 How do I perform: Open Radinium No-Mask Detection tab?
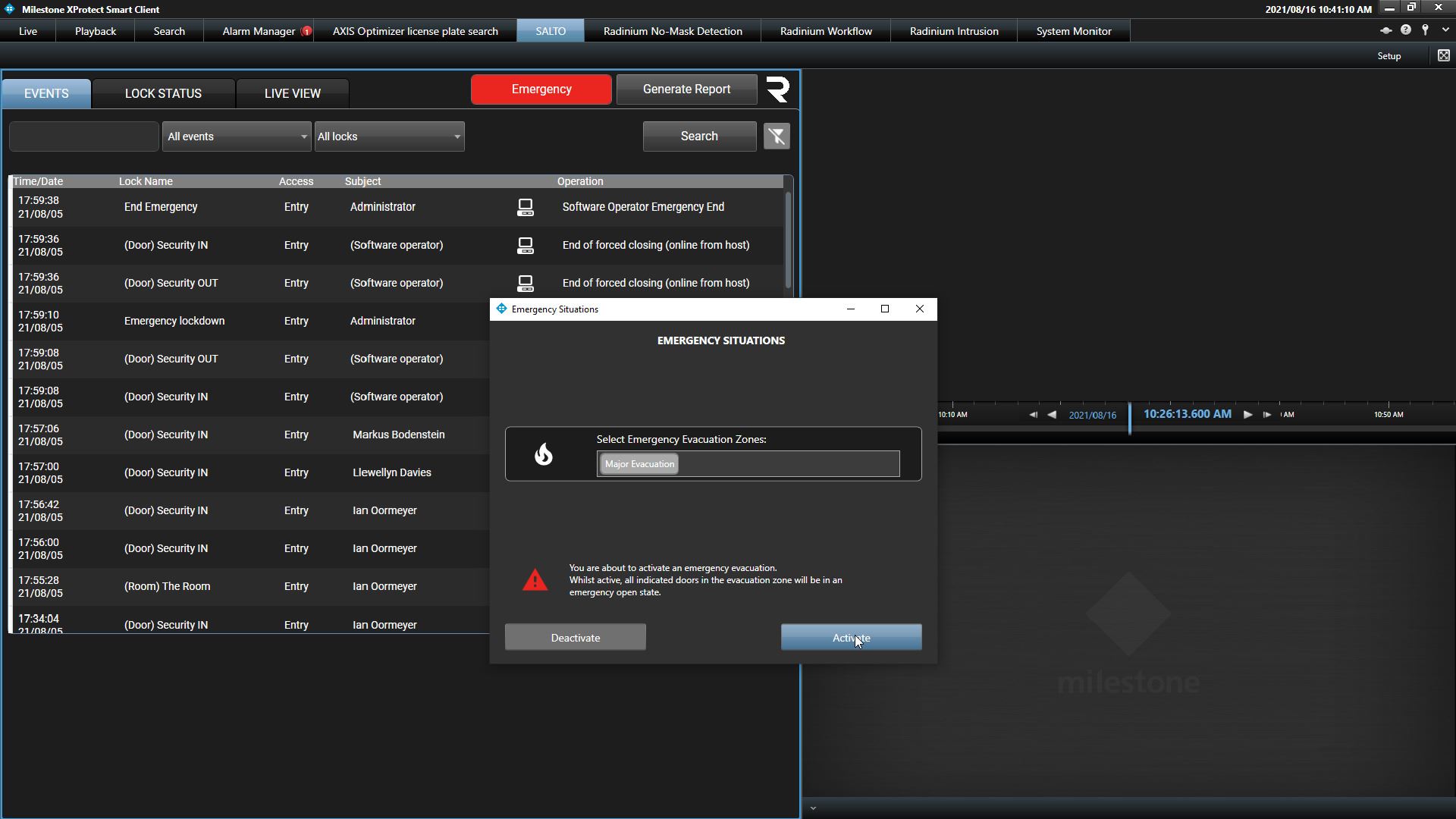click(x=673, y=31)
